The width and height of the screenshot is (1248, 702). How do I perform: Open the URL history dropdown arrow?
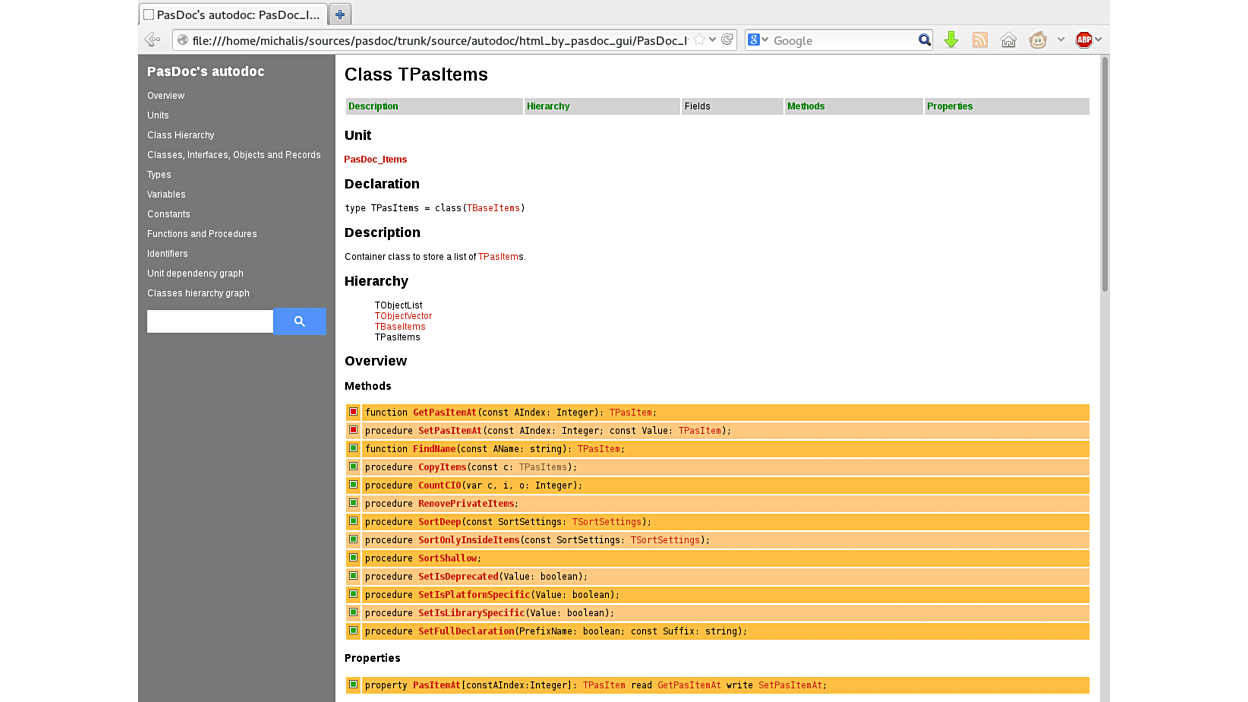tap(712, 40)
